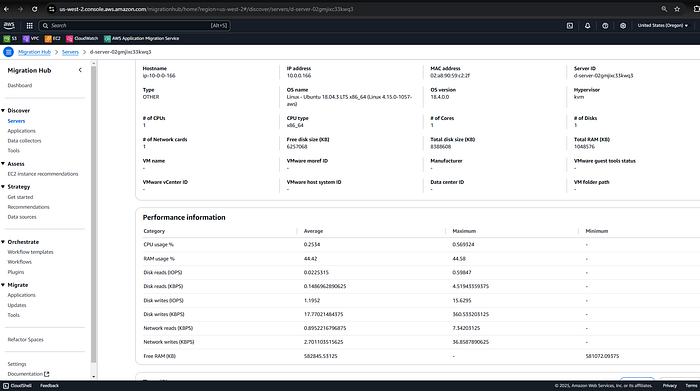This screenshot has width=700, height=391.
Task: Open CloudShell in the footer bar
Action: [x=17, y=386]
